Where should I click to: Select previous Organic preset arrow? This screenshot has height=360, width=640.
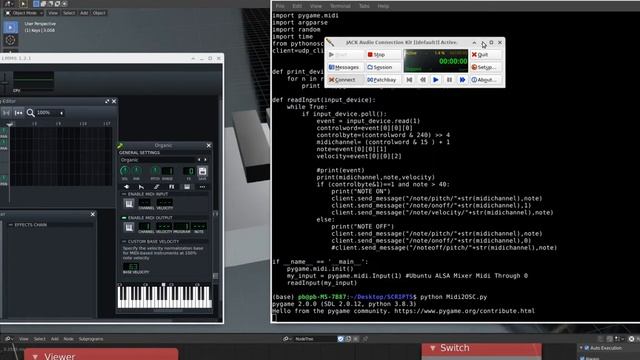coord(199,160)
